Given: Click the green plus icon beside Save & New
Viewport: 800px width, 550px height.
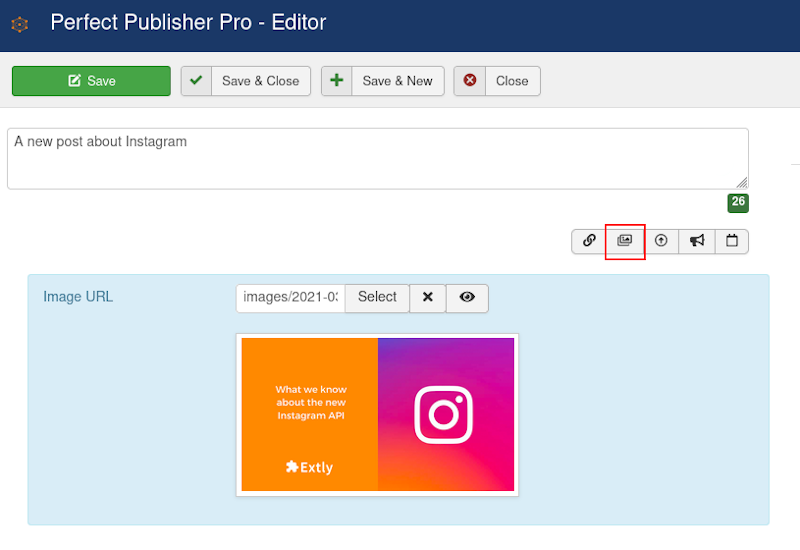Looking at the screenshot, I should (x=337, y=80).
